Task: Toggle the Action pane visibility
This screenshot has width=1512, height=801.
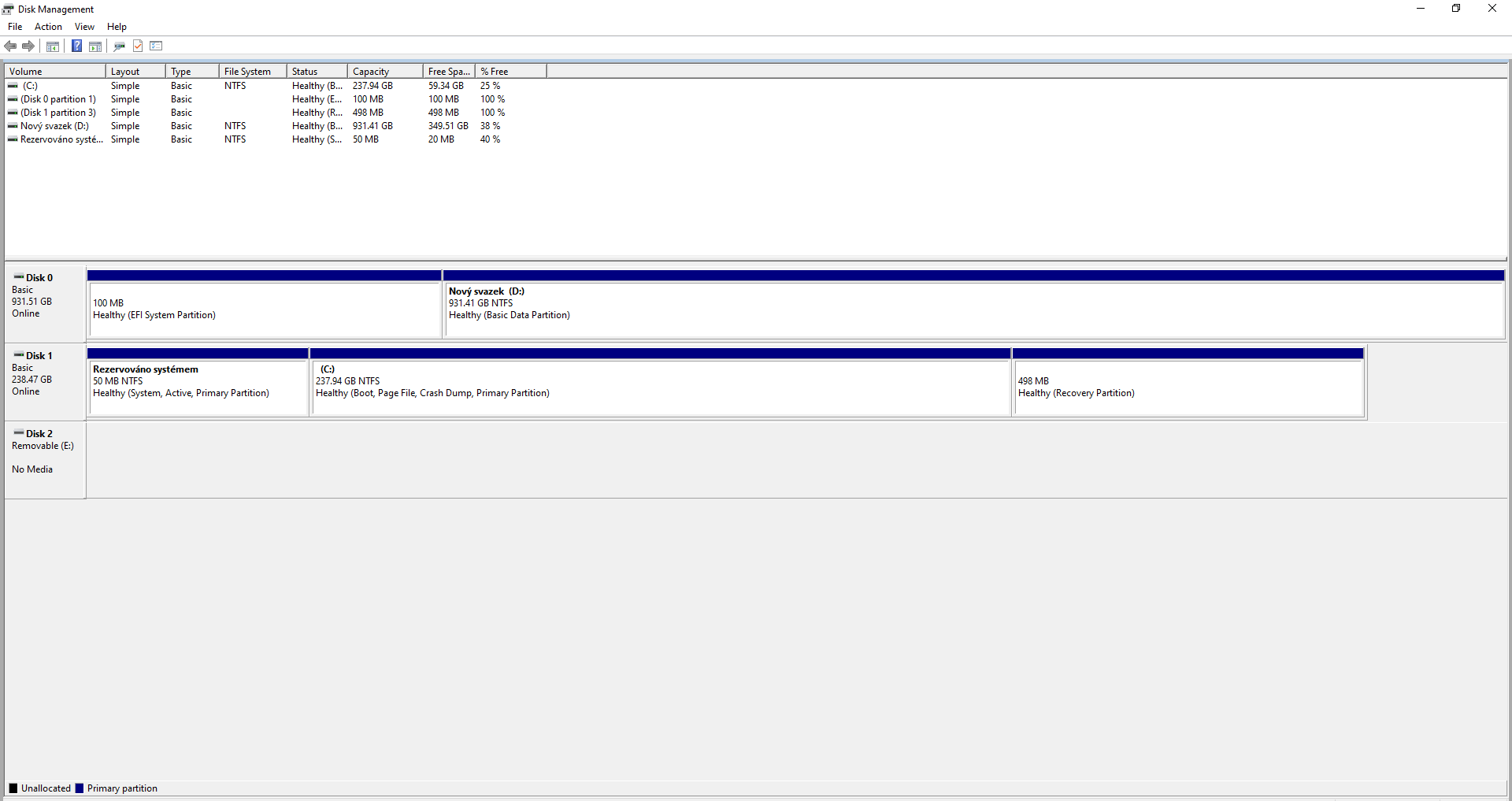Action: pyautogui.click(x=95, y=46)
